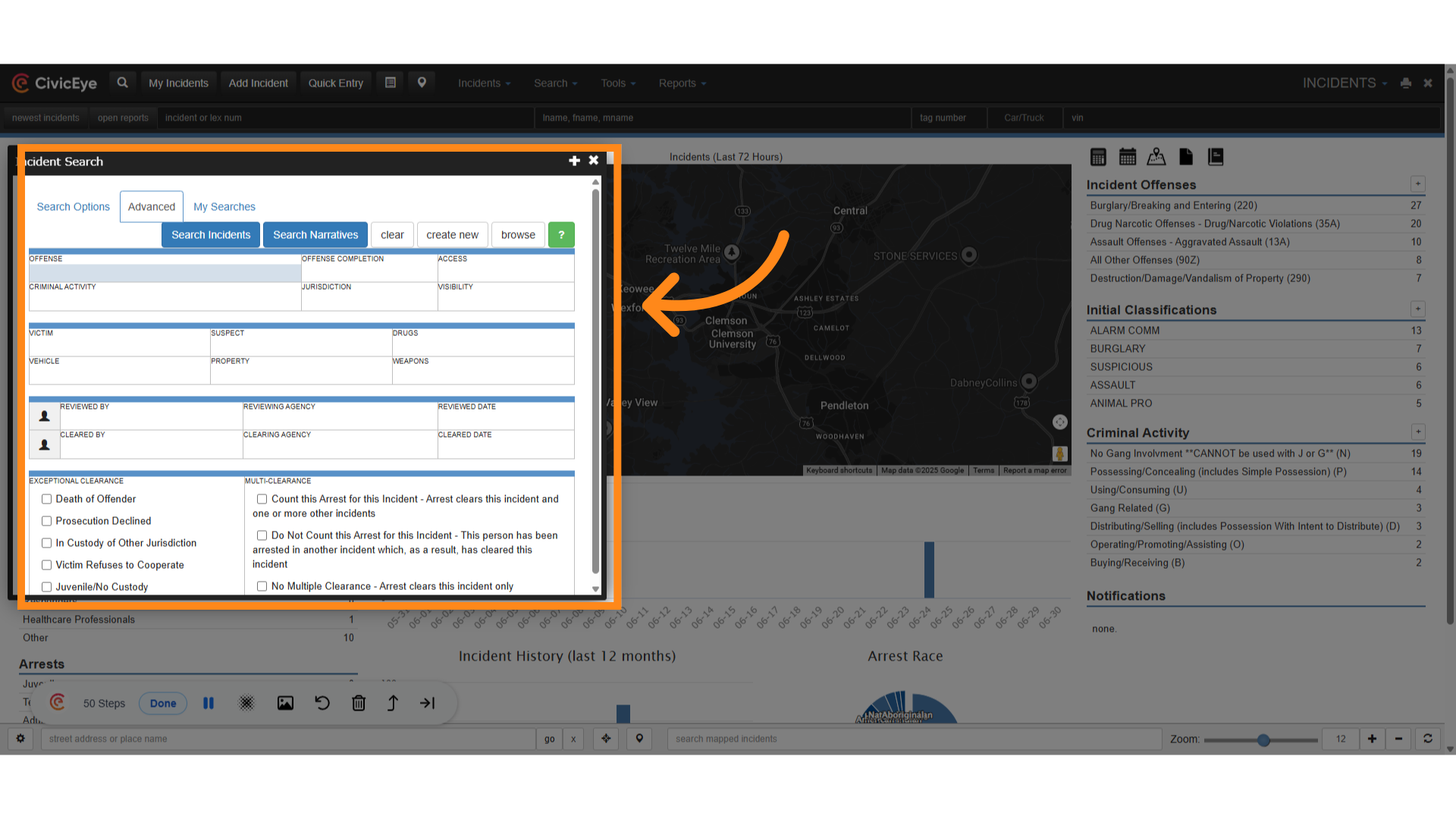Open My Incidents
Viewport: 1456px width, 819px height.
[x=178, y=83]
